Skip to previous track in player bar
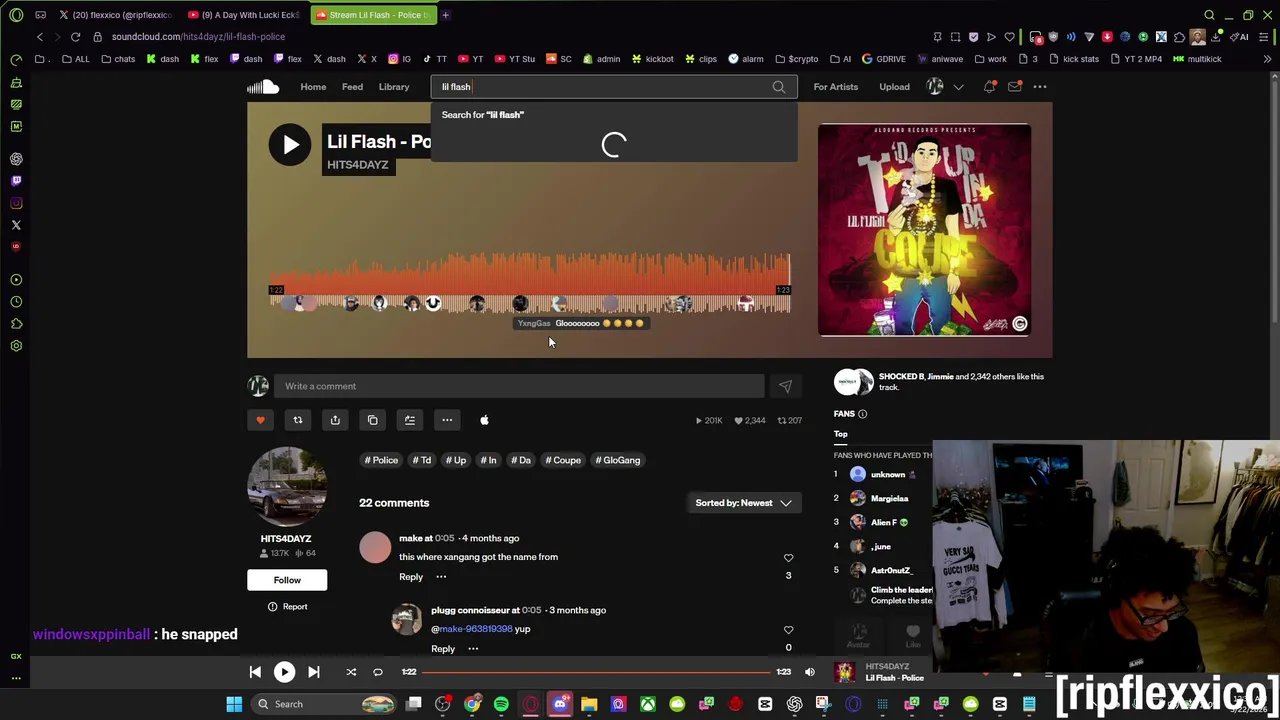Image resolution: width=1280 pixels, height=720 pixels. 255,672
